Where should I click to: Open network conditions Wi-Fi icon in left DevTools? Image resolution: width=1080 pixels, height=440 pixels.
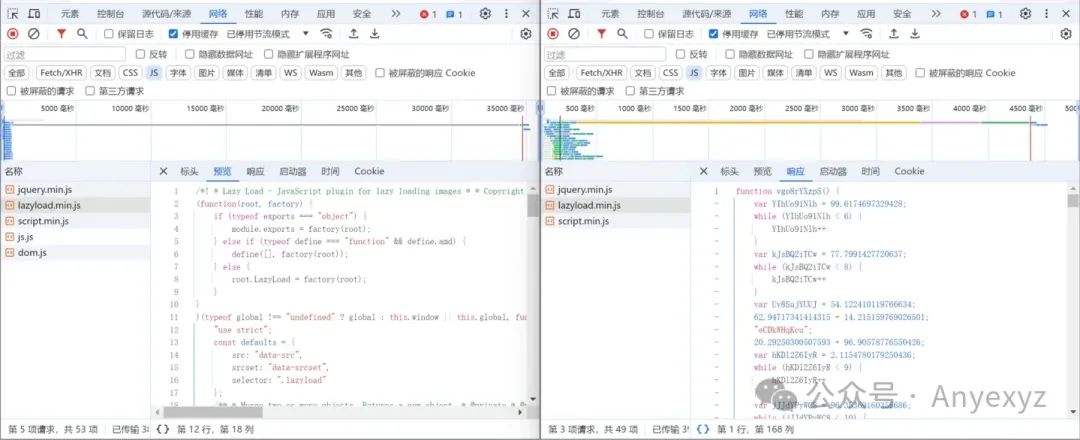coord(326,34)
